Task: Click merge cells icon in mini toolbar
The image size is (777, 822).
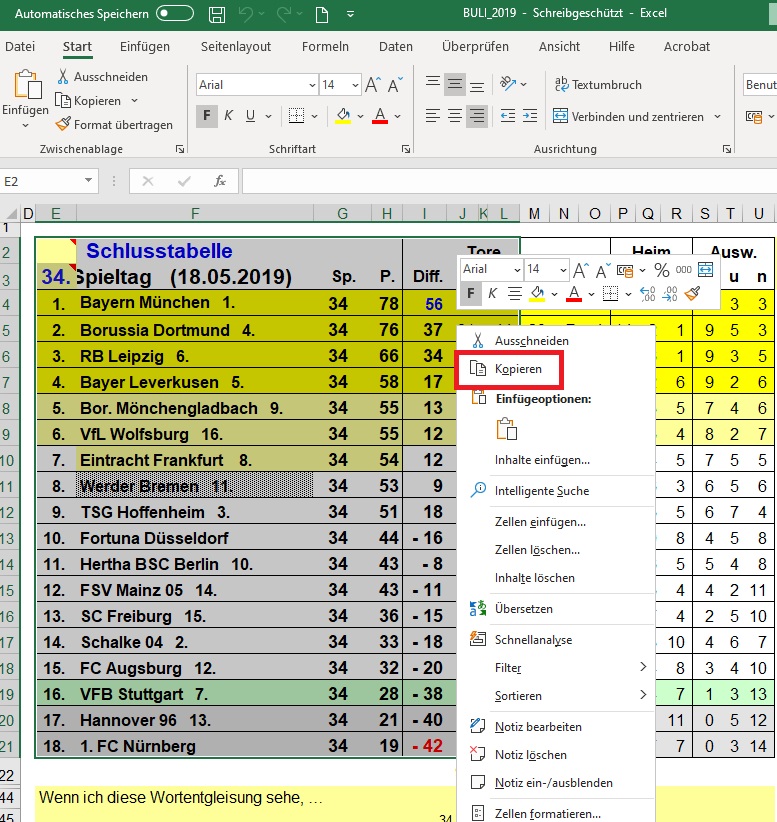Action: tap(706, 269)
